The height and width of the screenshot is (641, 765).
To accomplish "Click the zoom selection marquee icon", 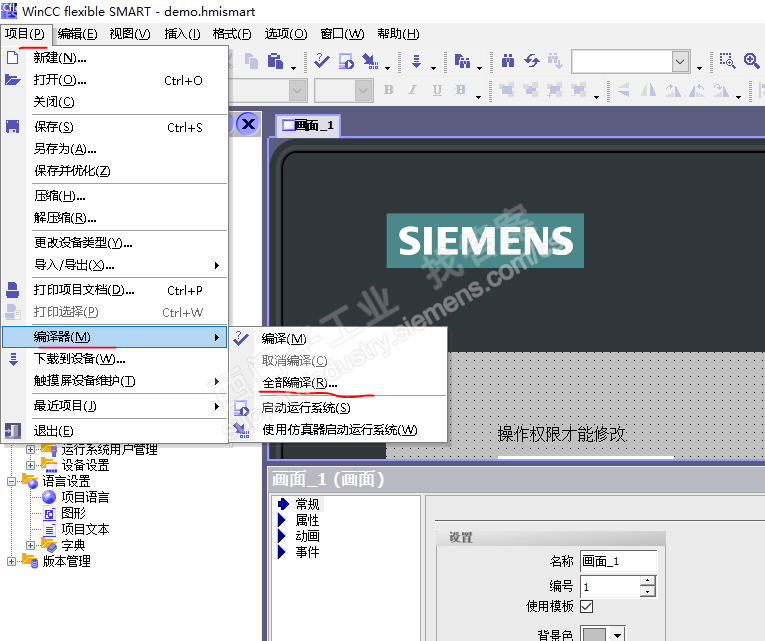I will [727, 61].
